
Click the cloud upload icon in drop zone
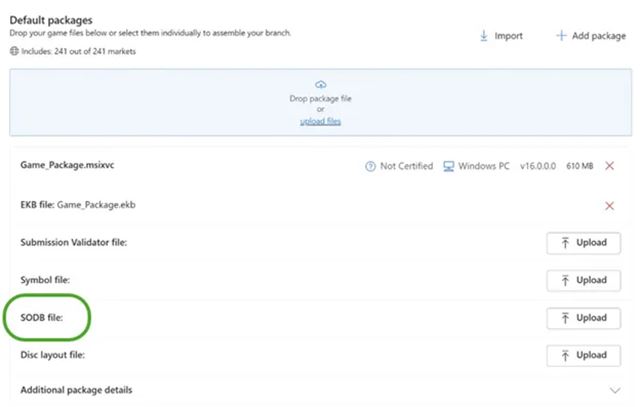320,85
